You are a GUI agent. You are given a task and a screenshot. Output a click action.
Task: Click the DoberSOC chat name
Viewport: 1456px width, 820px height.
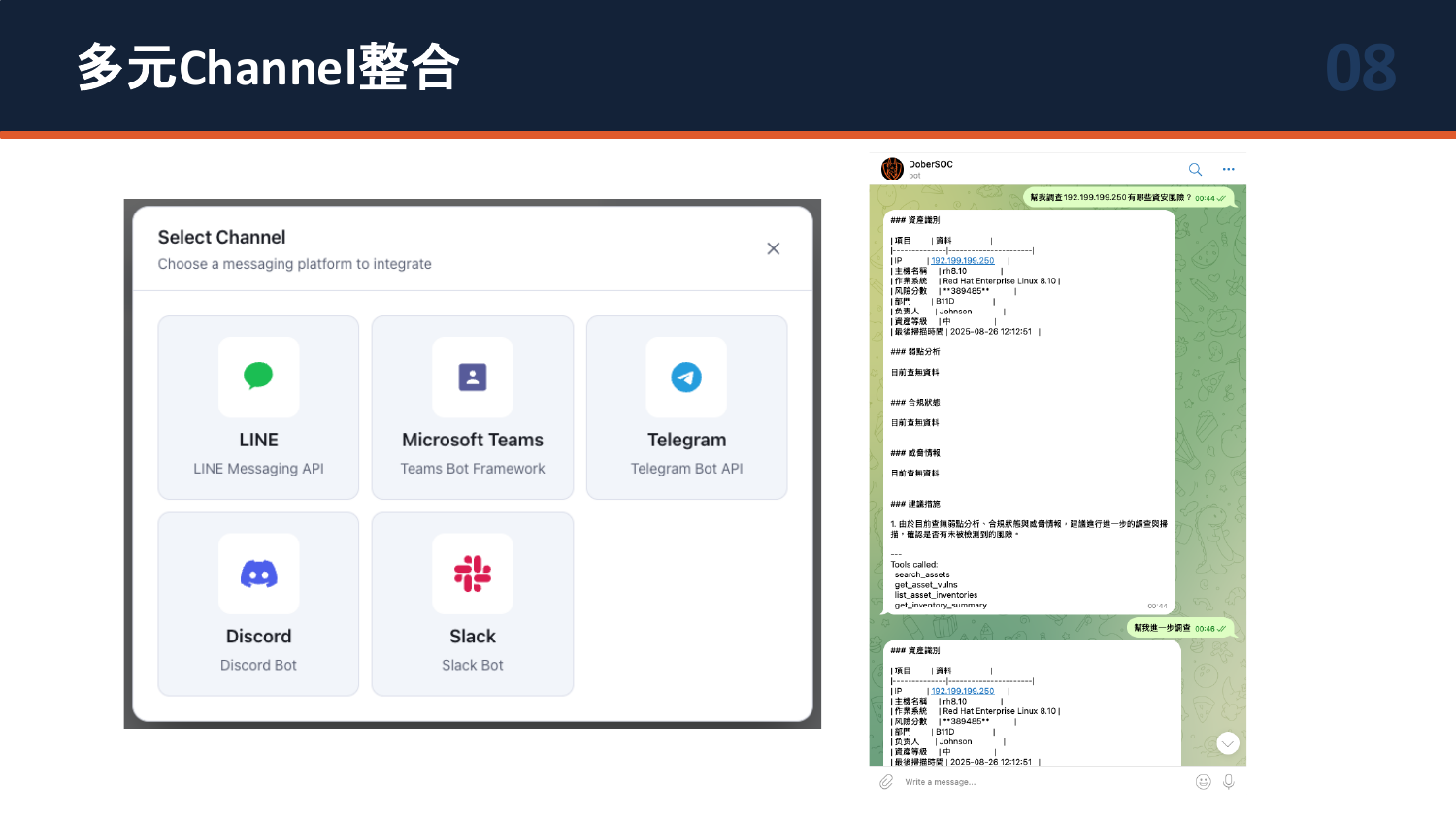(931, 164)
